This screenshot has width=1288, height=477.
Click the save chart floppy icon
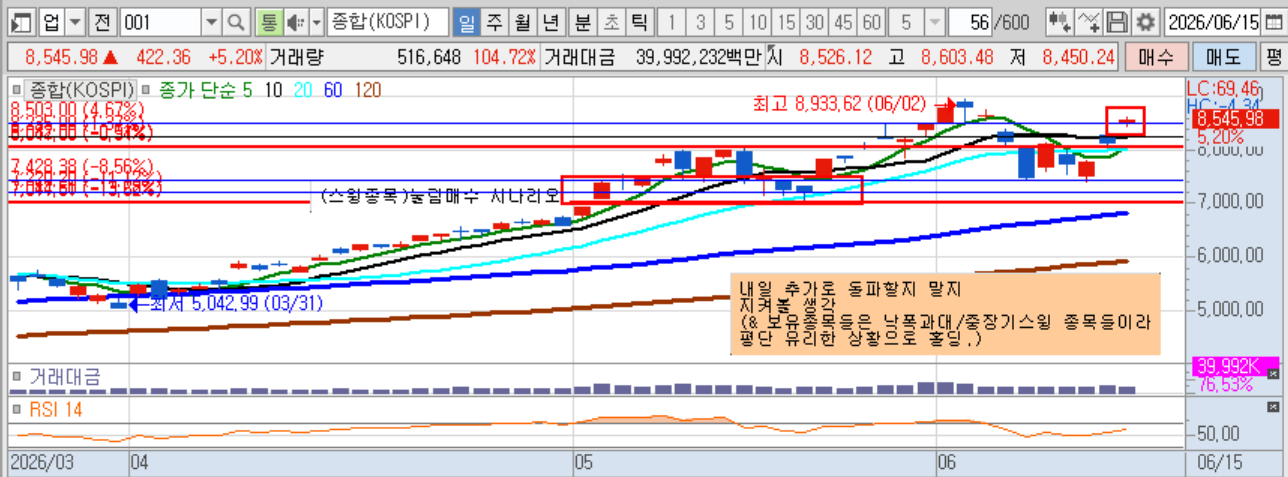(x=1118, y=21)
